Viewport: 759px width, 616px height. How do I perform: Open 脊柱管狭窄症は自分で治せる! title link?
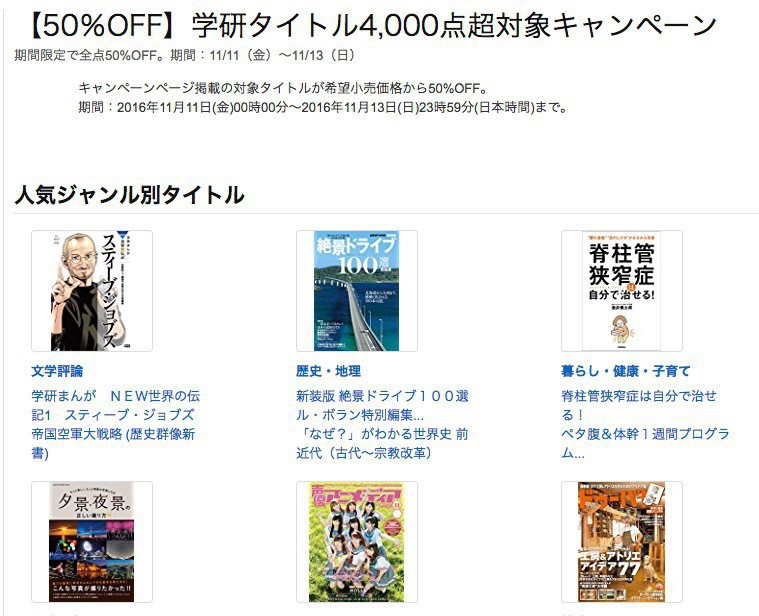[638, 406]
